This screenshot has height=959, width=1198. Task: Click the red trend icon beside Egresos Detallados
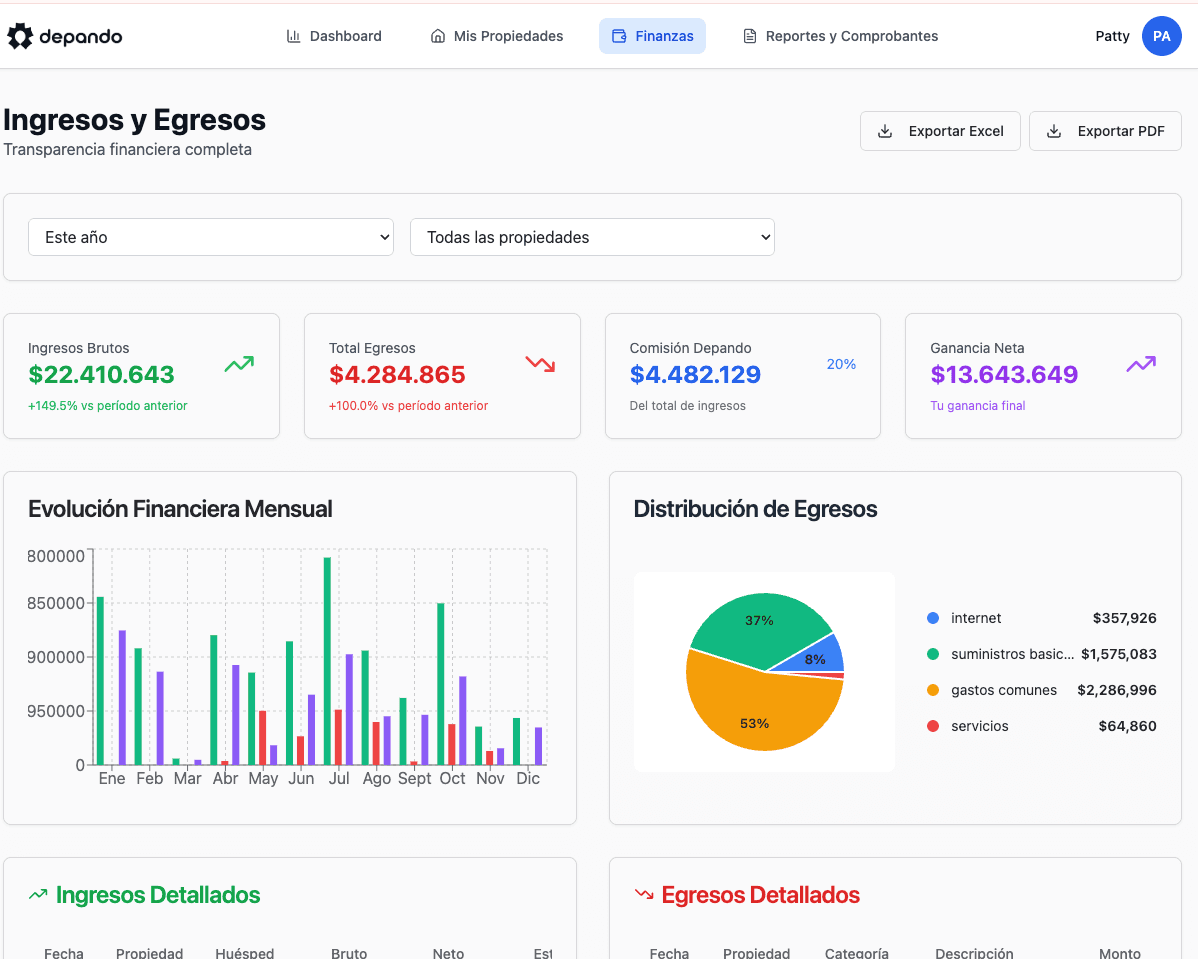(x=644, y=895)
